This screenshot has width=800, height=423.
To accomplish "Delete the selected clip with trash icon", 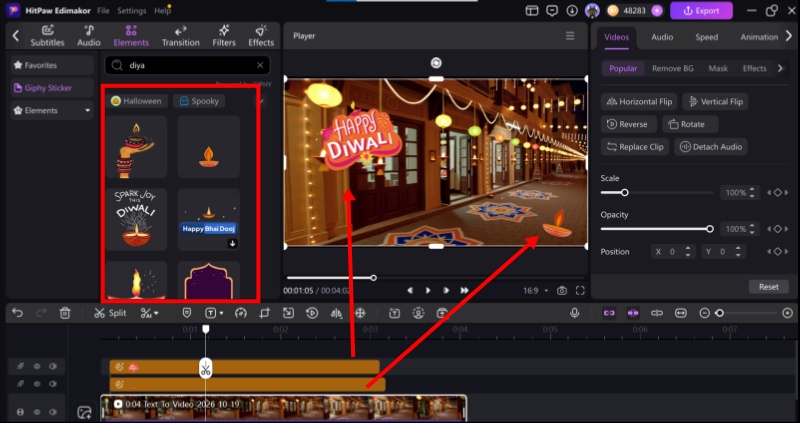I will [65, 313].
